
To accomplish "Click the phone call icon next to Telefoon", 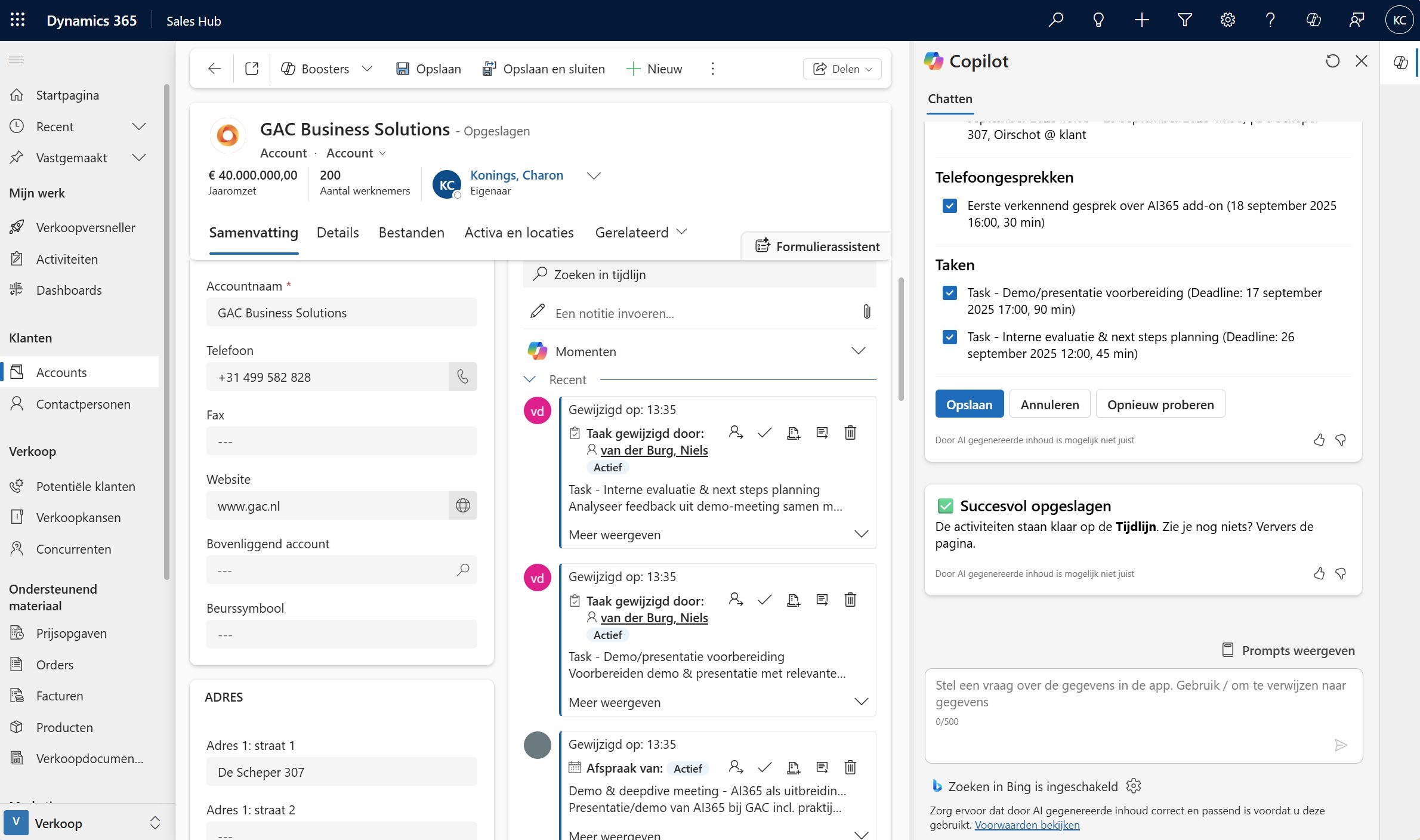I will tap(462, 376).
